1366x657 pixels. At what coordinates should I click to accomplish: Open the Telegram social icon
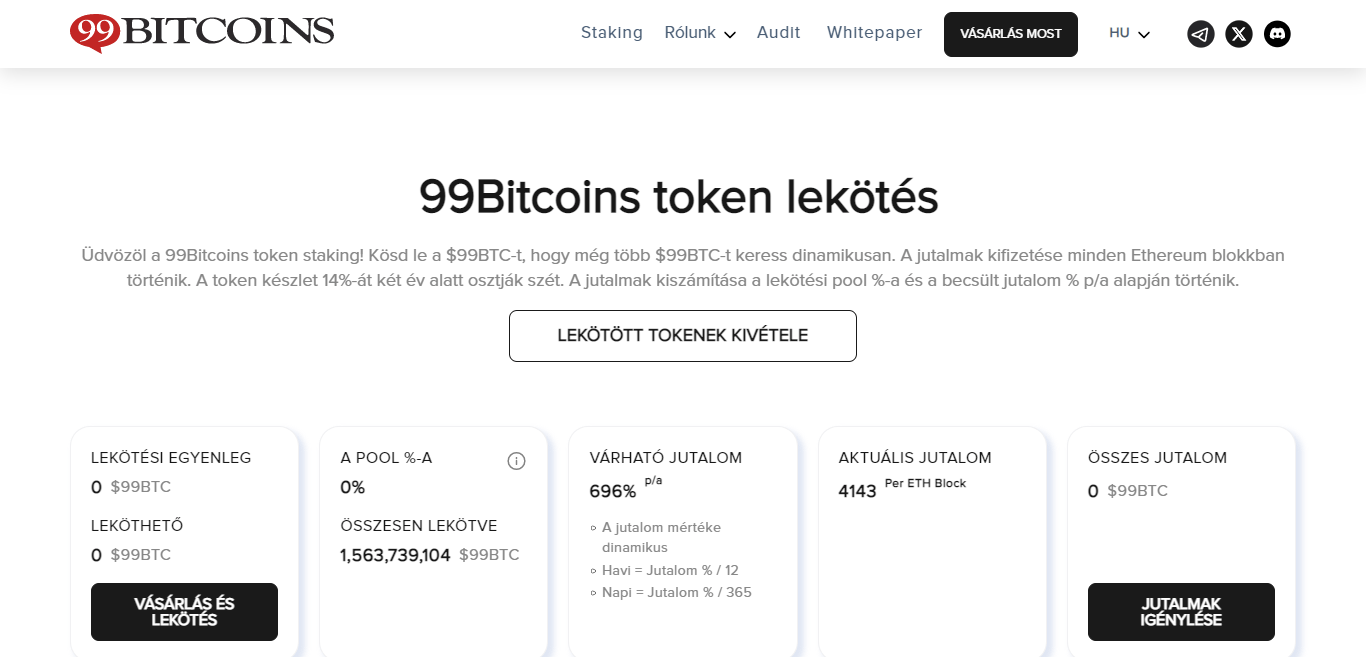coord(1200,34)
